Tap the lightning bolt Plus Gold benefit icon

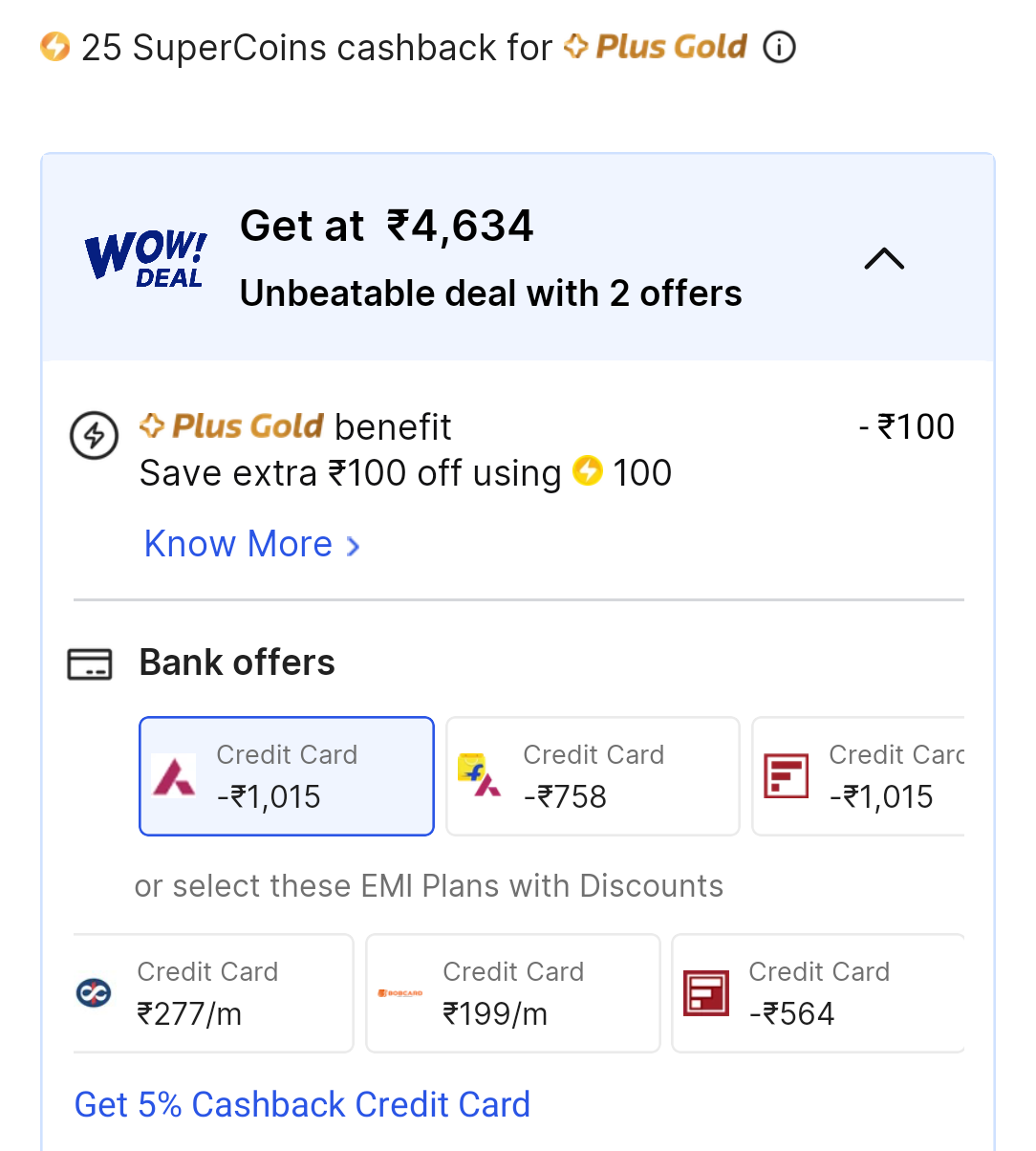[95, 436]
